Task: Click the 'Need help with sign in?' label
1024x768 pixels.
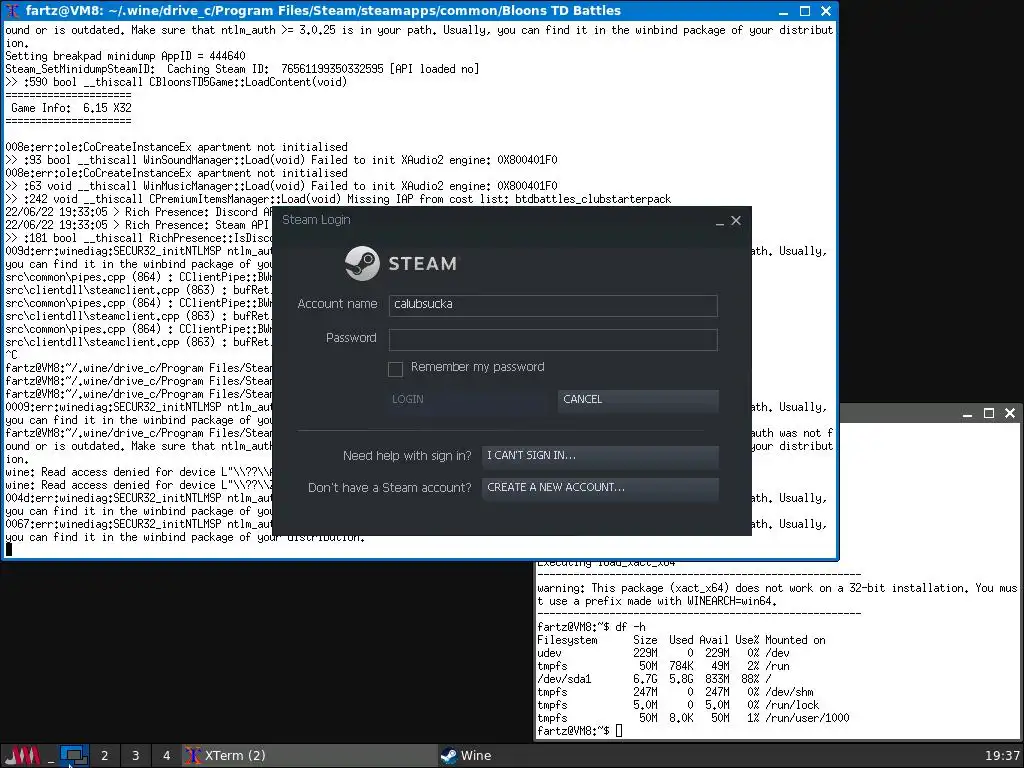Action: pos(407,456)
